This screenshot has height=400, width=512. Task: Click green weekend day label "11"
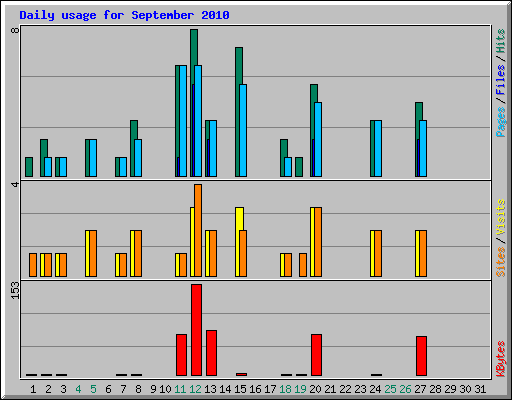180,389
